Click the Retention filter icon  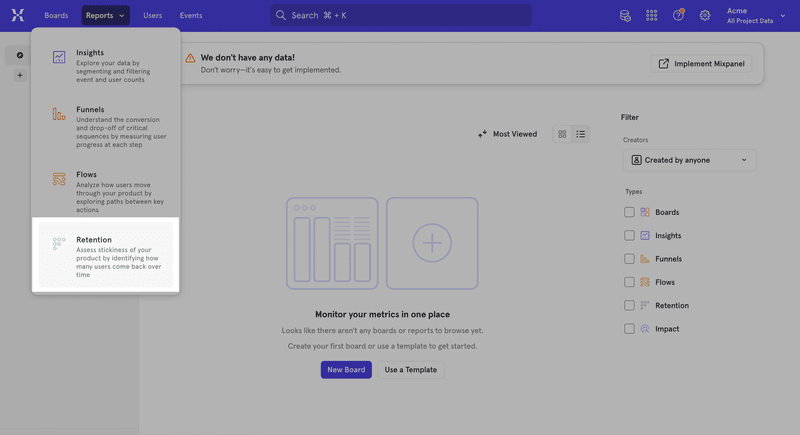pyautogui.click(x=645, y=305)
